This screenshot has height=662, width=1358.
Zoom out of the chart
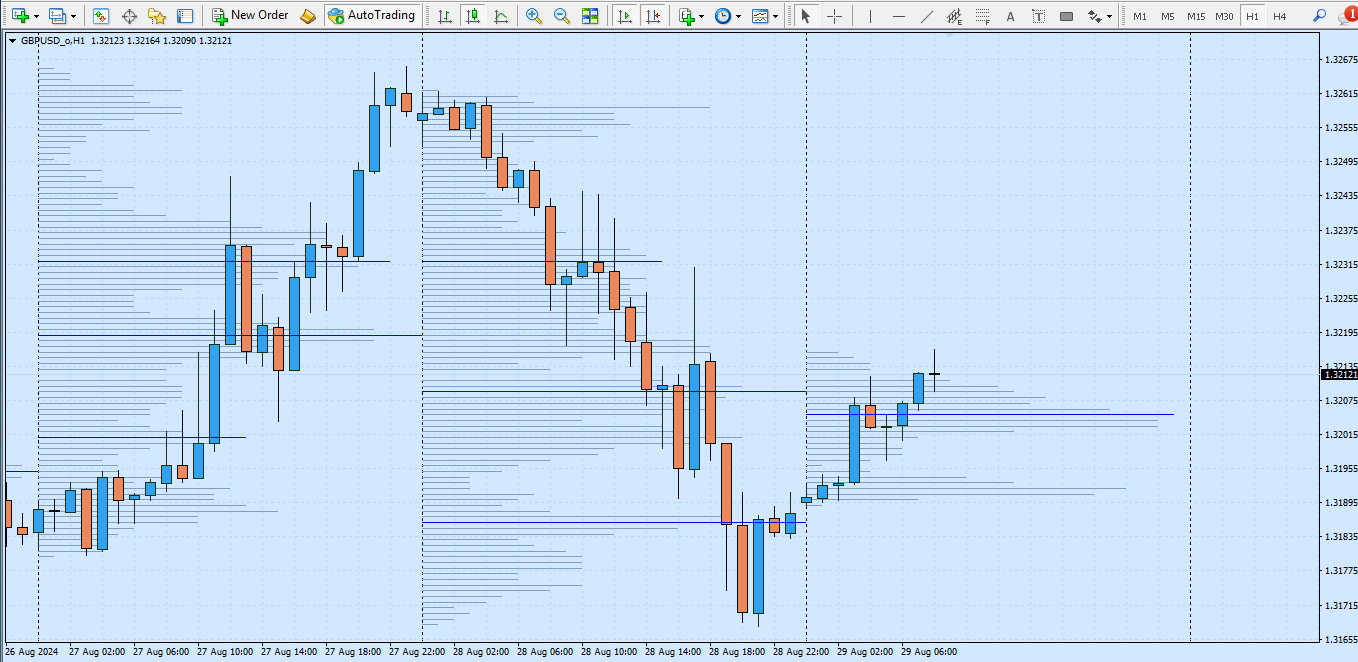tap(562, 16)
